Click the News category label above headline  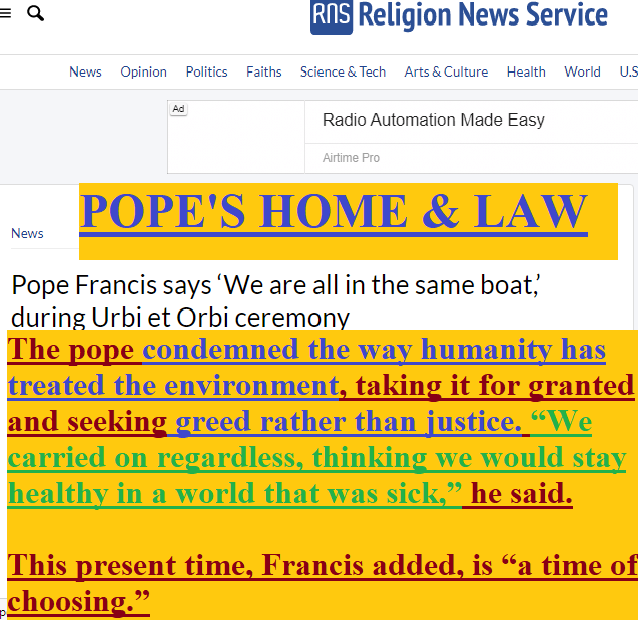tap(27, 233)
